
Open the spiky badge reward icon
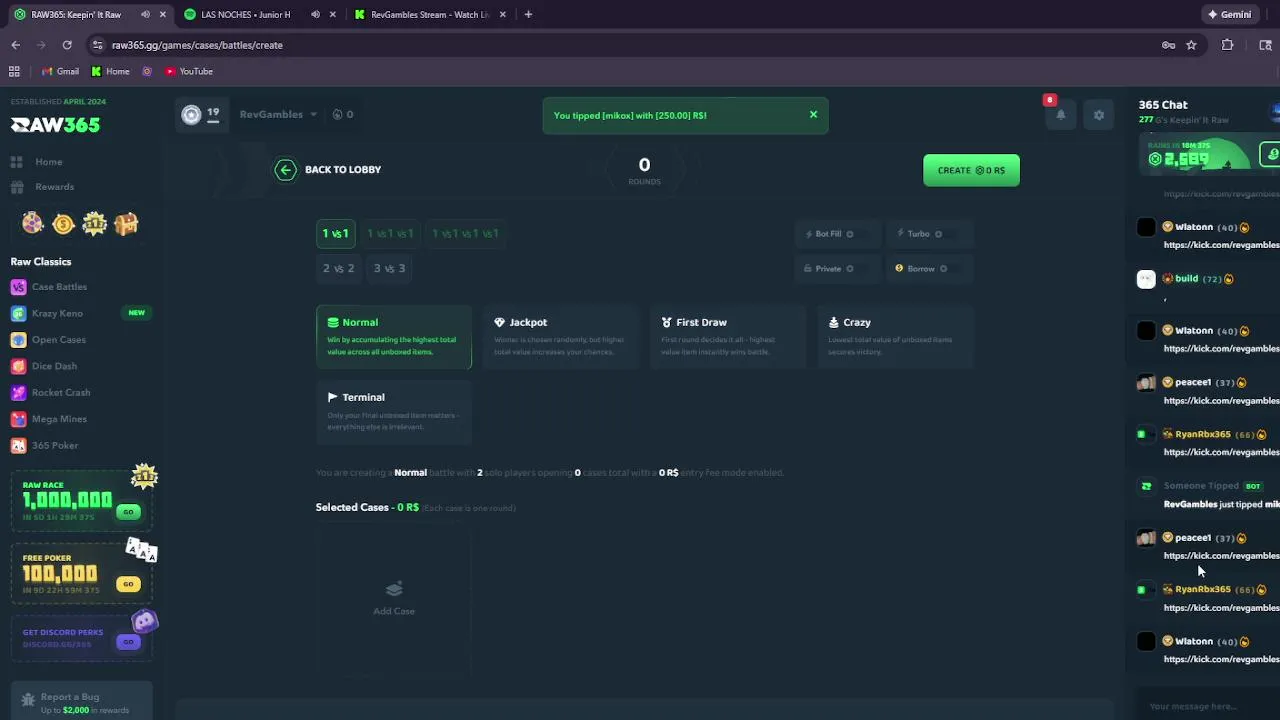coord(95,224)
